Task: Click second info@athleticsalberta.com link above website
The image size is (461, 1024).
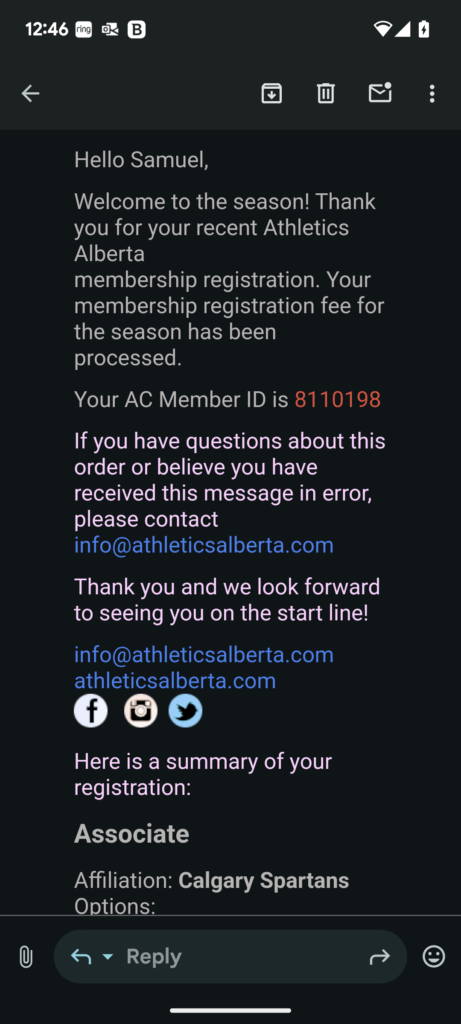Action: (x=204, y=654)
